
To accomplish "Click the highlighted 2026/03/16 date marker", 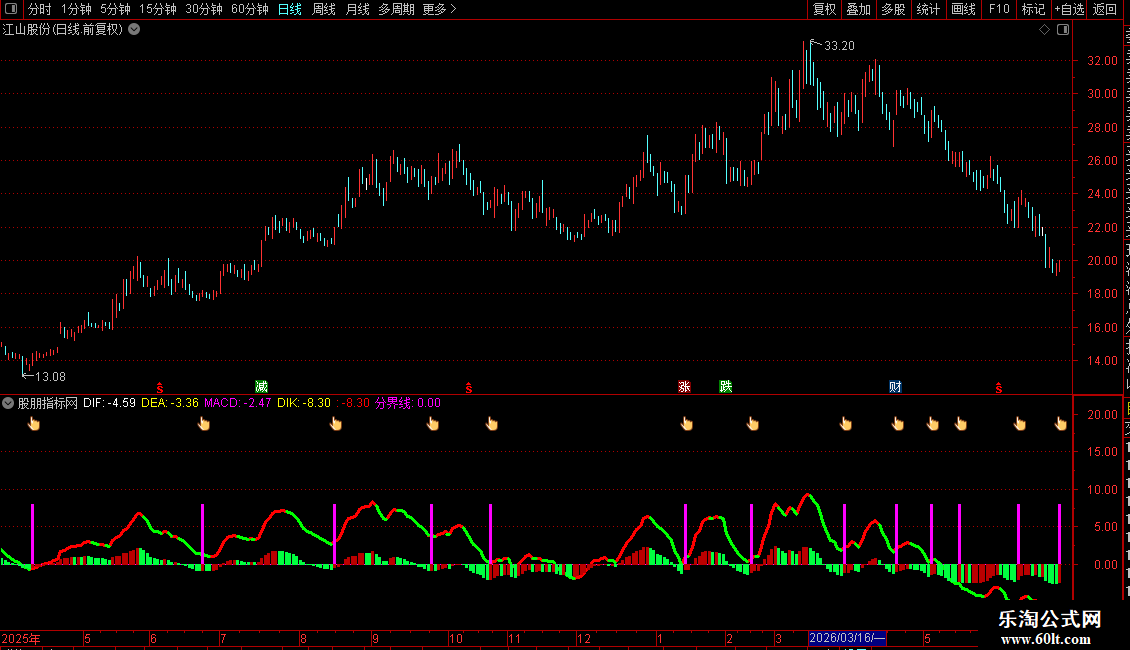I will click(x=847, y=638).
